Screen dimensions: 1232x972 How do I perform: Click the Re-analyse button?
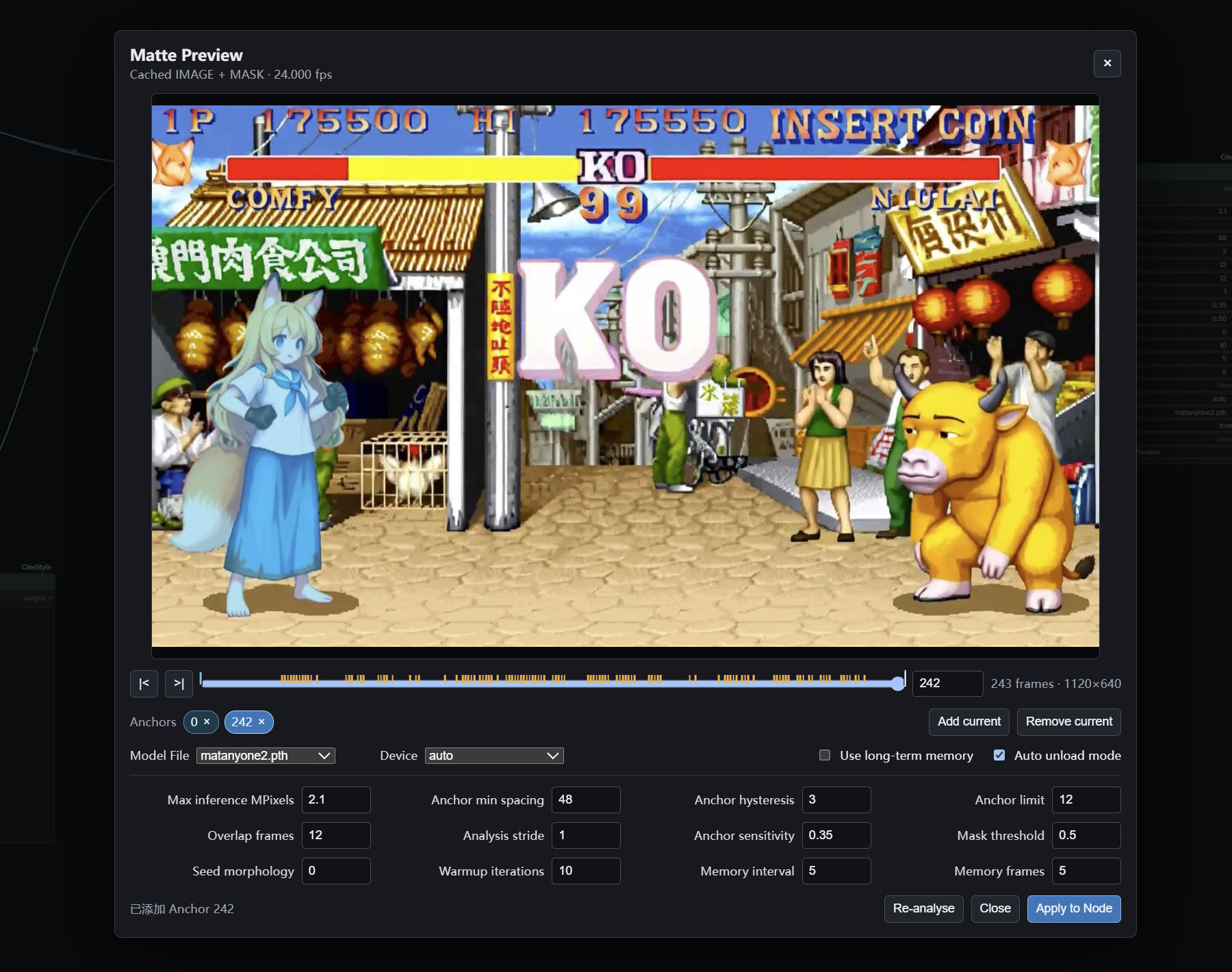pos(923,908)
